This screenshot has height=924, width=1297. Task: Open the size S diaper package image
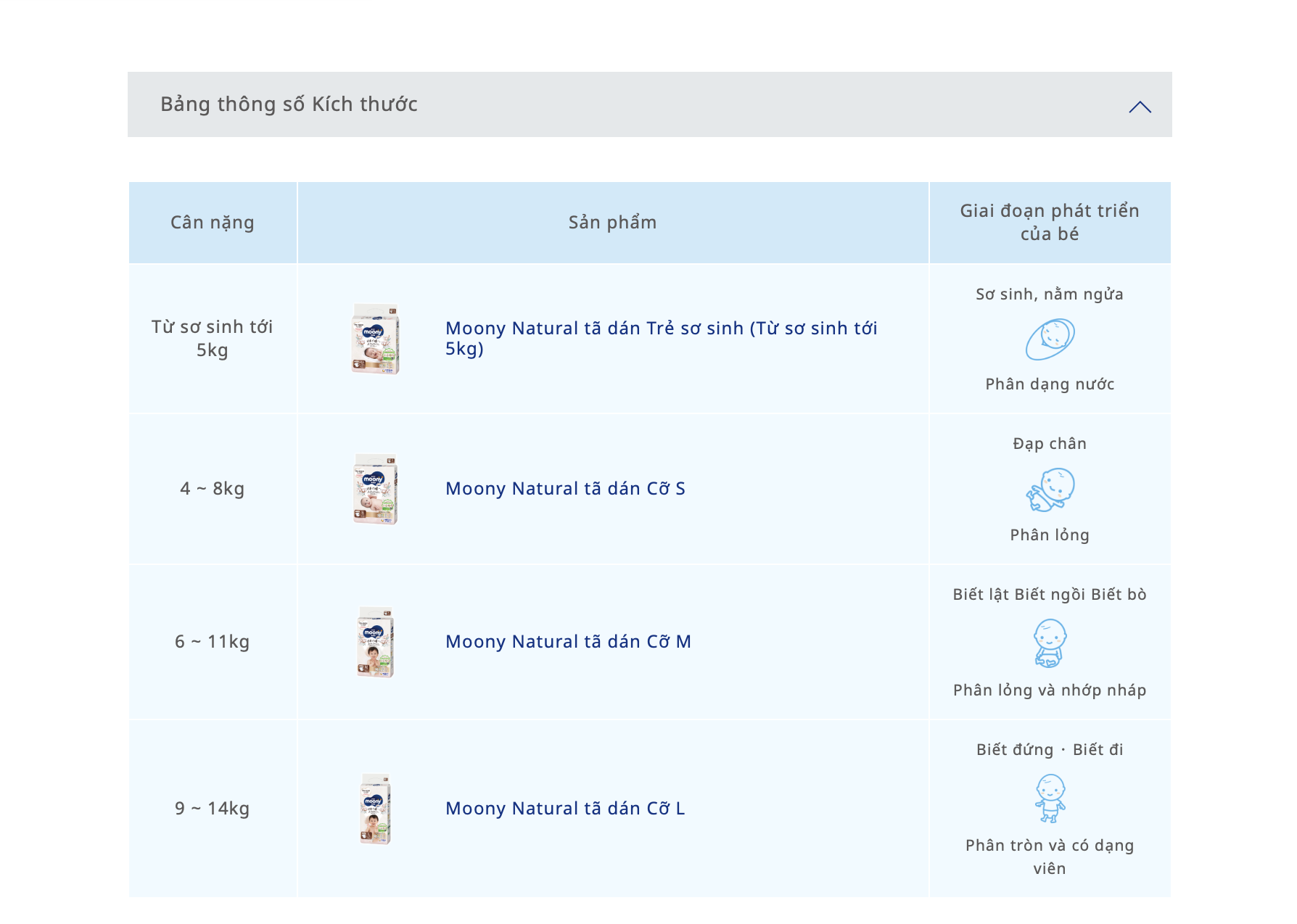point(375,489)
